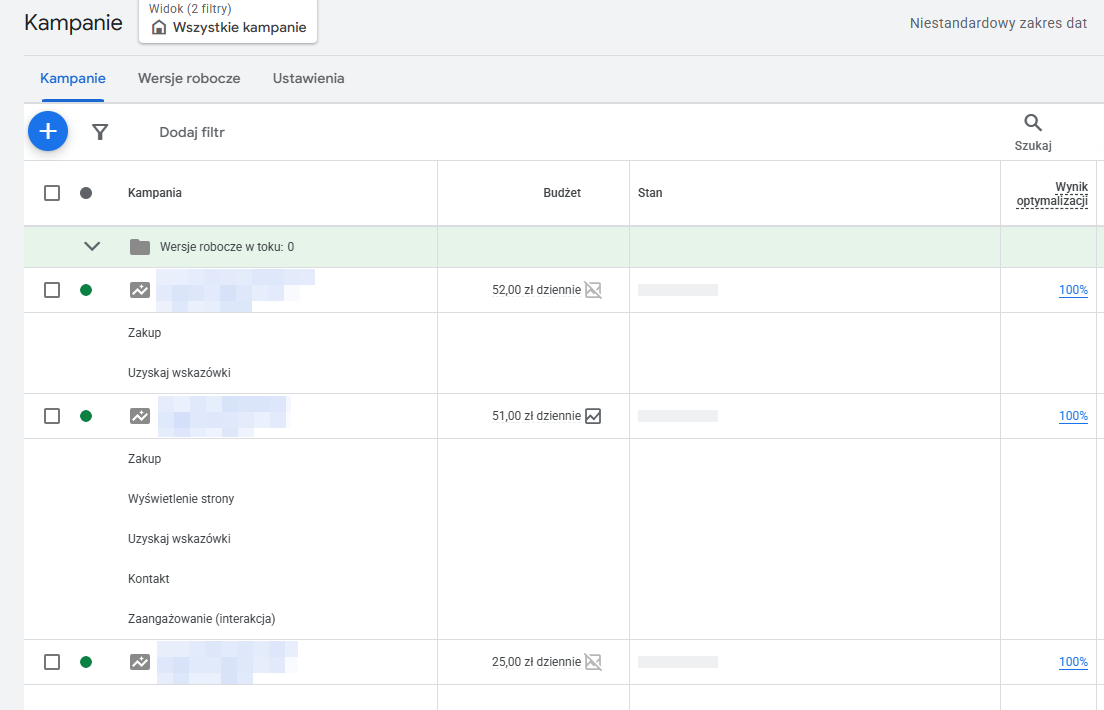Collapse the Wersje robocze w toku row

[x=92, y=247]
